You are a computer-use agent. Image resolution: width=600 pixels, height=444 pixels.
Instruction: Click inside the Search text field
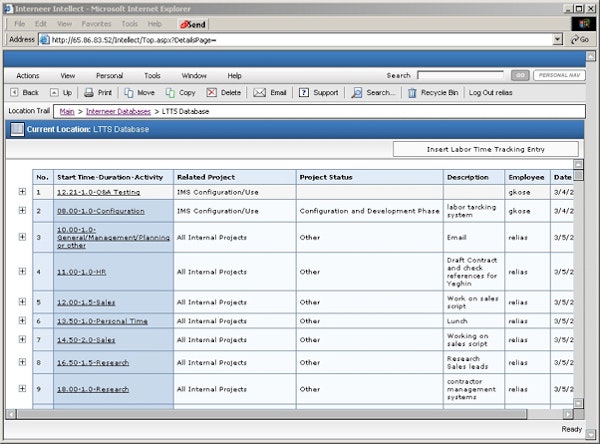(x=460, y=75)
